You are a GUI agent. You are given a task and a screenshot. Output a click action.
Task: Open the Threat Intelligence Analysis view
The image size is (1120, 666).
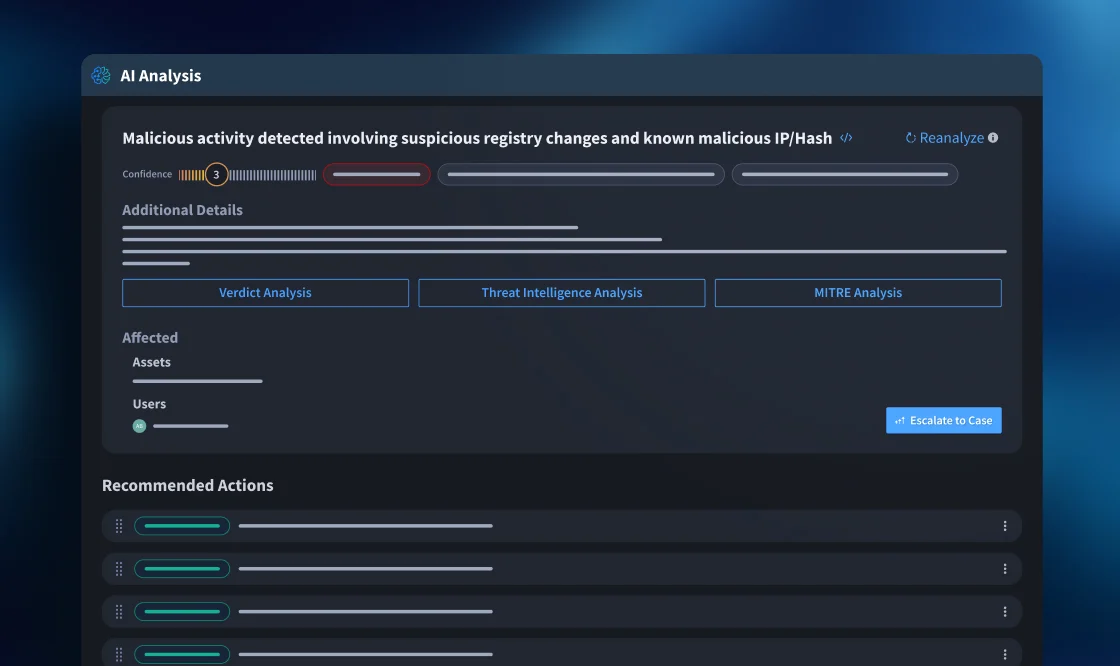[x=561, y=292]
